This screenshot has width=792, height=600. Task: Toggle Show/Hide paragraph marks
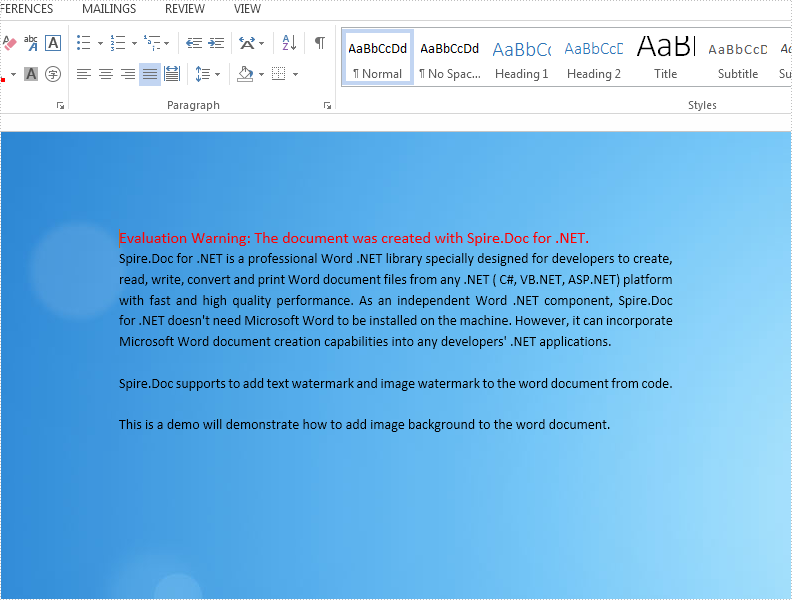tap(320, 43)
